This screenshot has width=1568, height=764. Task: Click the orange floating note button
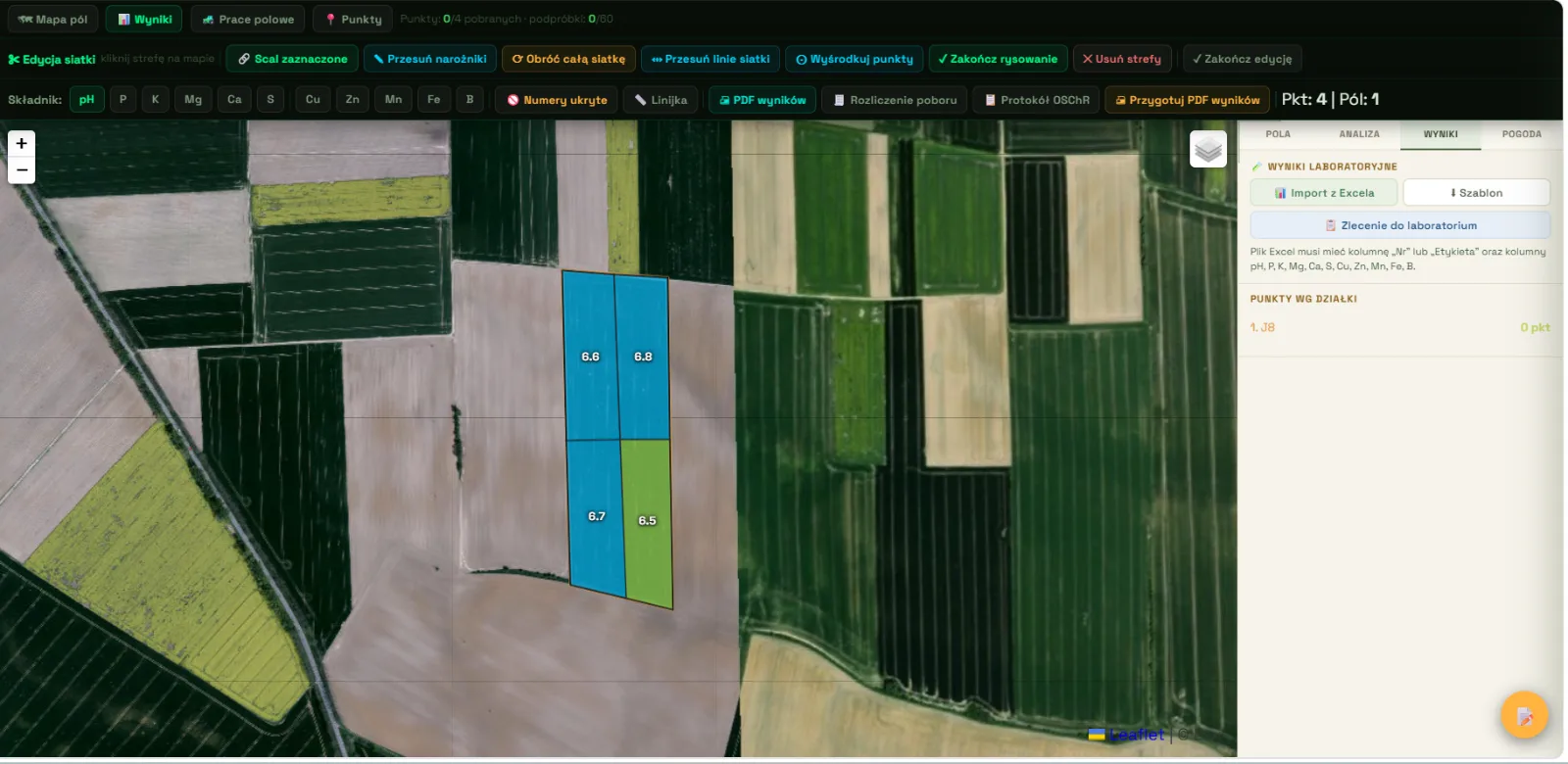1524,716
